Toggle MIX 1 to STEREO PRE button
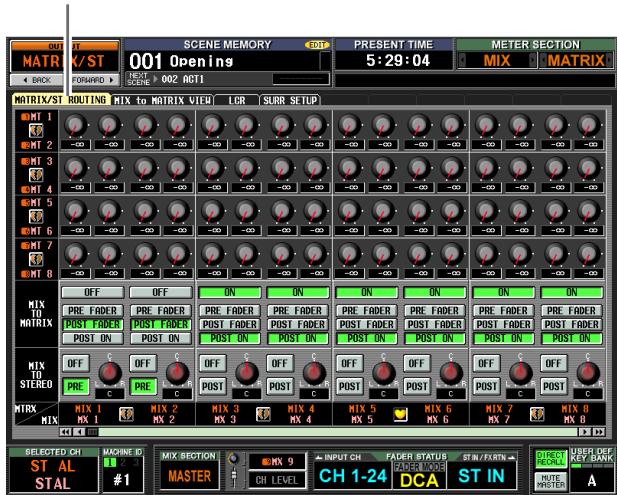The image size is (617, 495). (x=76, y=386)
